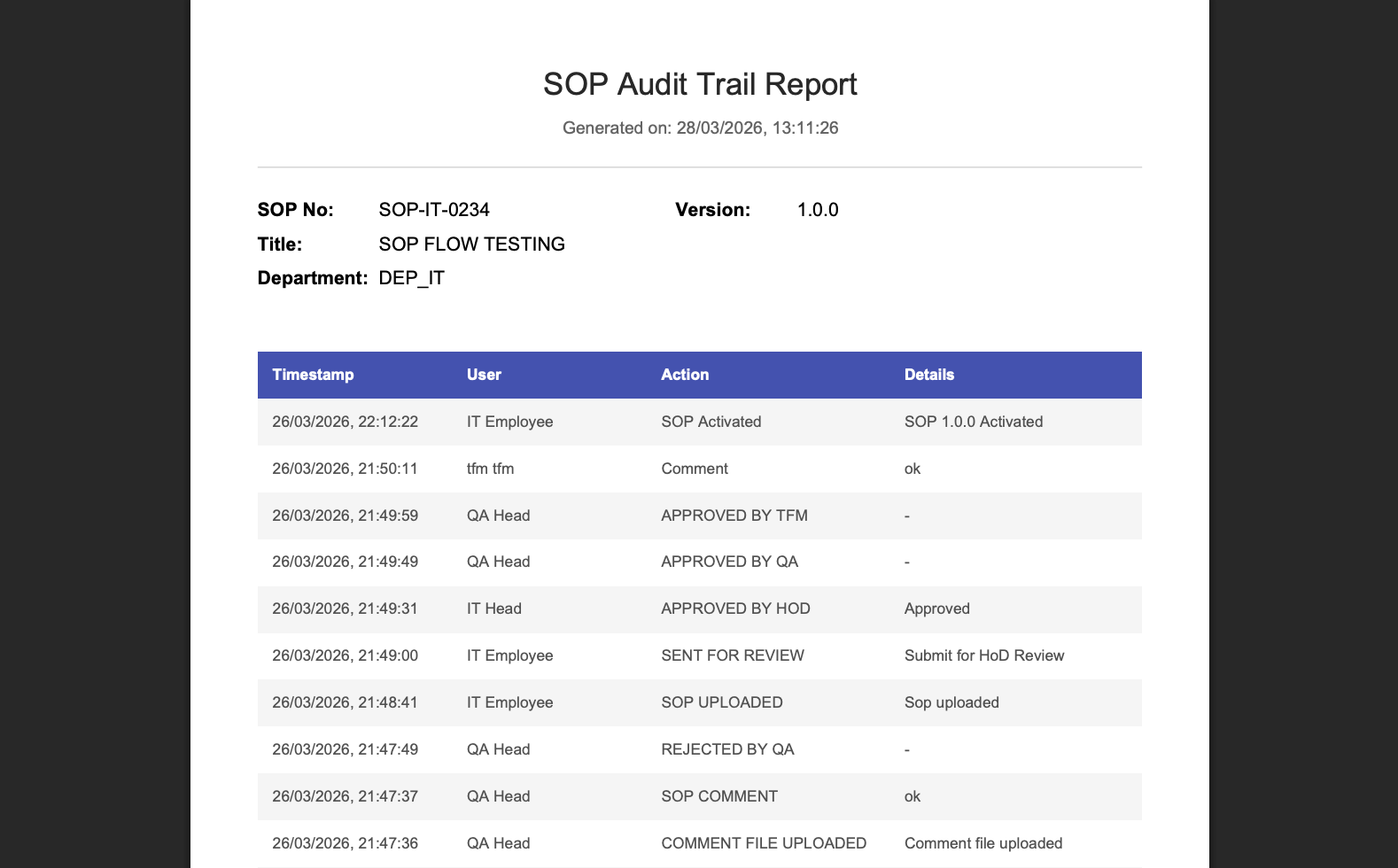1398x868 pixels.
Task: Click COMMENT FILE UPLOADED action
Action: pos(764,843)
